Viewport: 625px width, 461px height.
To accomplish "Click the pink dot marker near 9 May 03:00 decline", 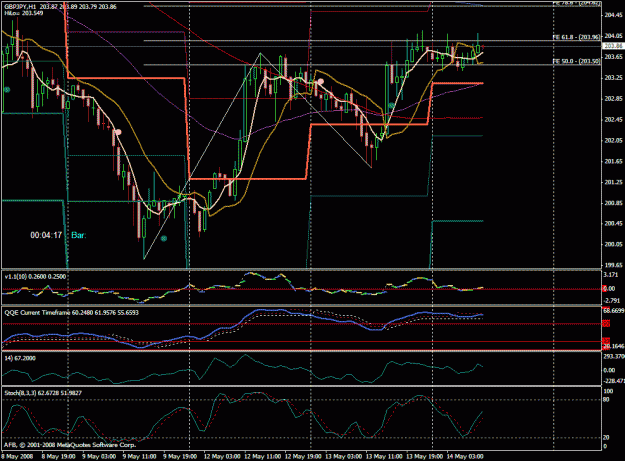I will click(x=118, y=132).
